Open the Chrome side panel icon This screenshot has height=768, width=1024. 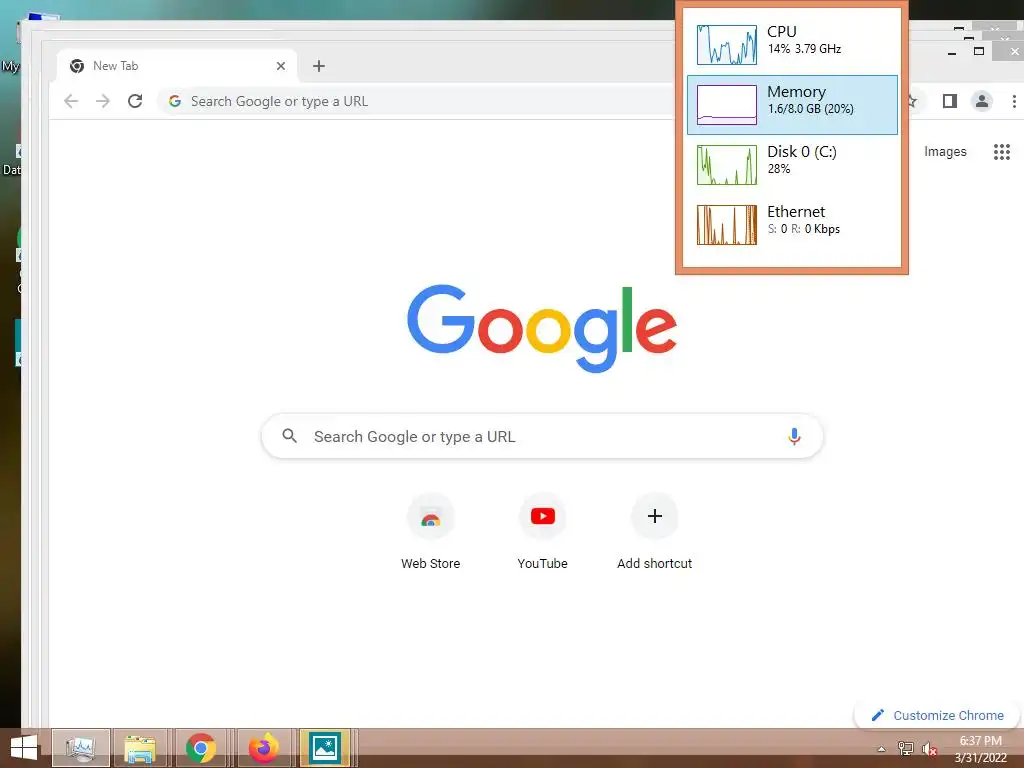point(950,101)
